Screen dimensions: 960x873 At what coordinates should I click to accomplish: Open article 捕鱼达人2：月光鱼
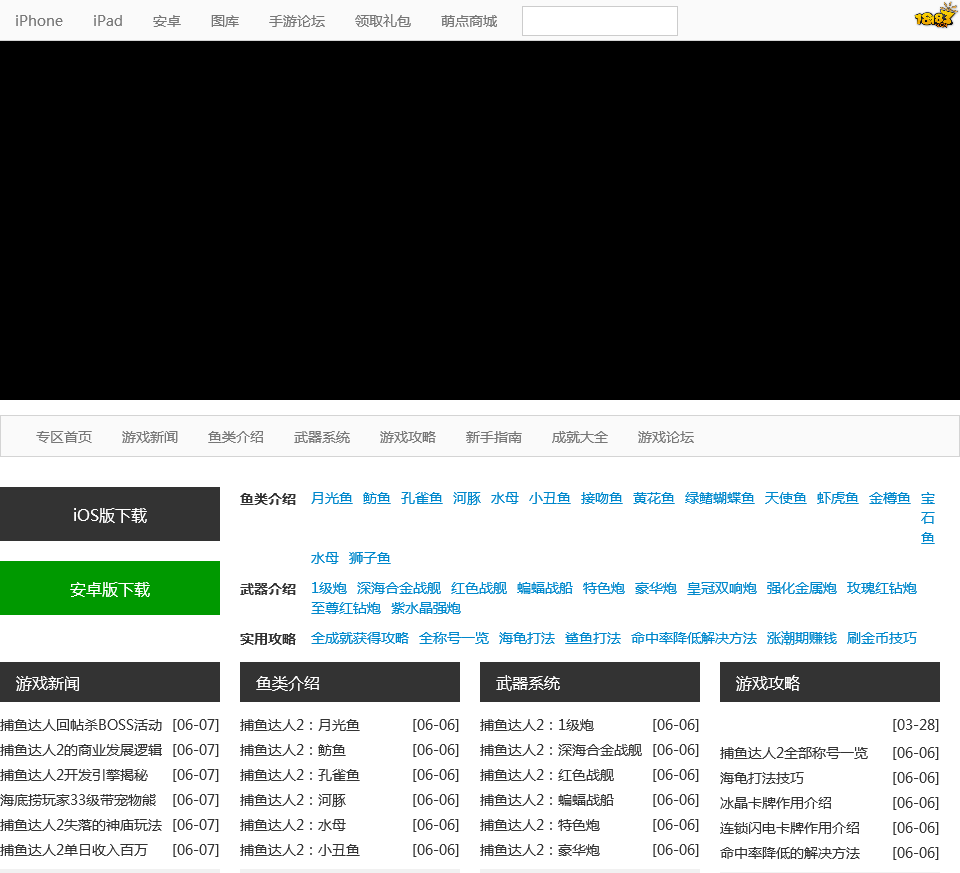click(300, 725)
